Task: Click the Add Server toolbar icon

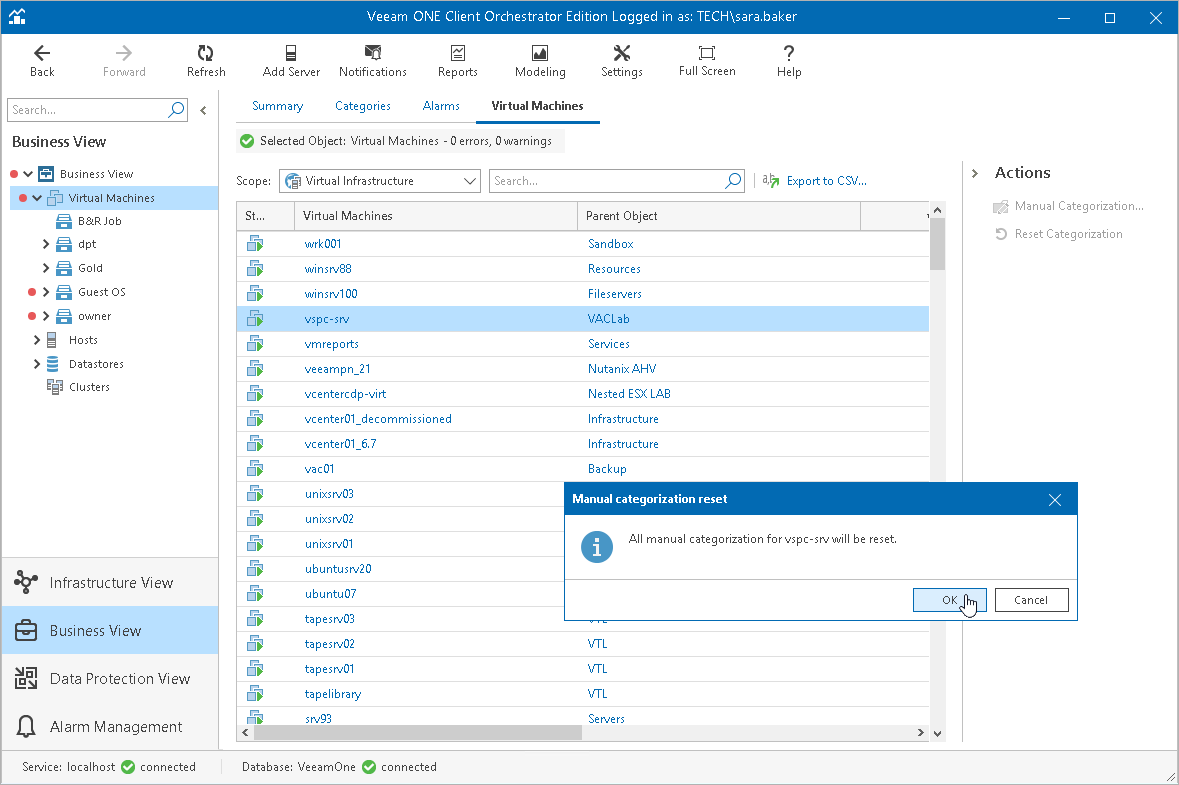Action: coord(290,61)
